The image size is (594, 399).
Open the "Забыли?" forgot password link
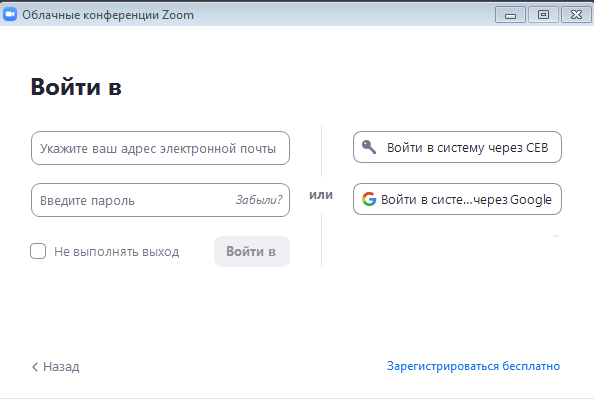coord(259,200)
